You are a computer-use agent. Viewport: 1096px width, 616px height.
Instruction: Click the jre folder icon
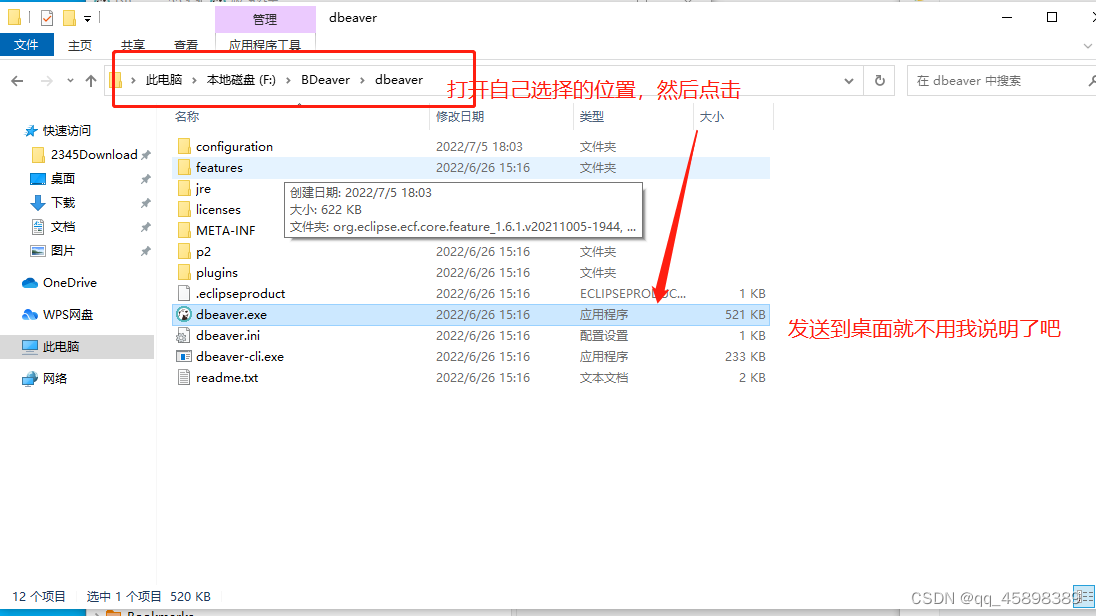[x=184, y=188]
